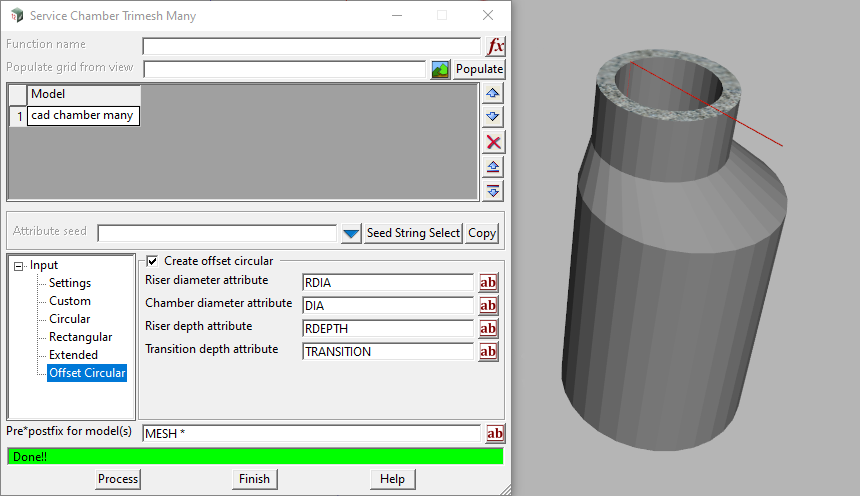The width and height of the screenshot is (860, 496).
Task: Click the move-to-top arrow icon by the grid
Action: pos(493,166)
